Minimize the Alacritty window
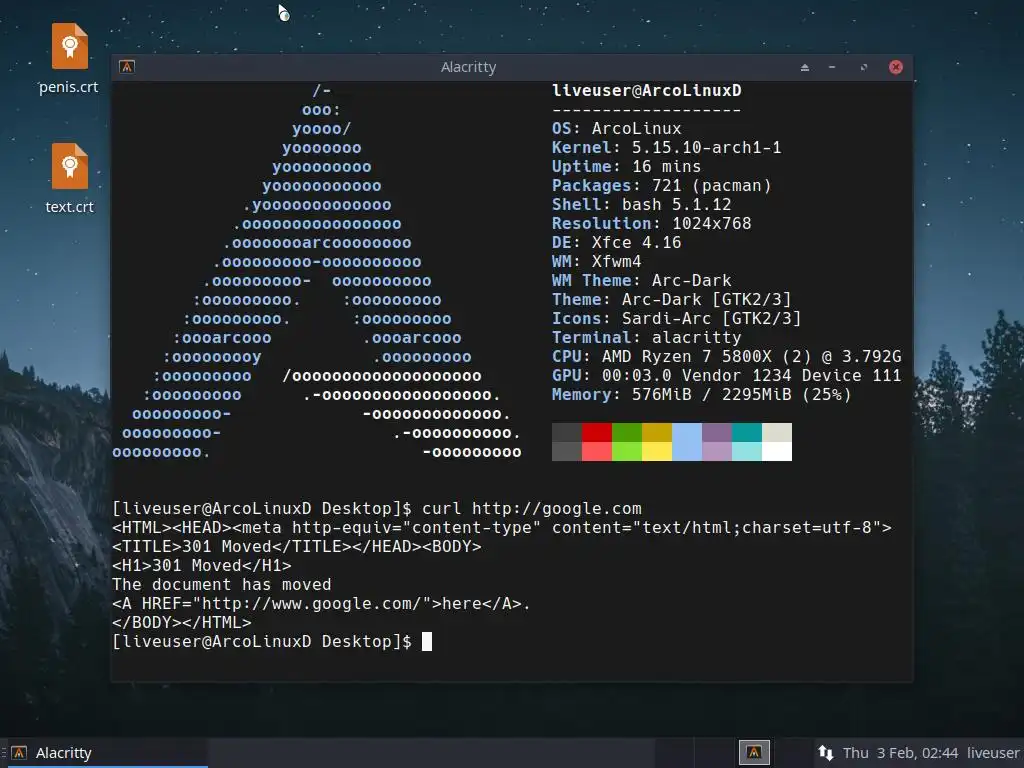Screen dimensions: 1024x768 pos(832,67)
